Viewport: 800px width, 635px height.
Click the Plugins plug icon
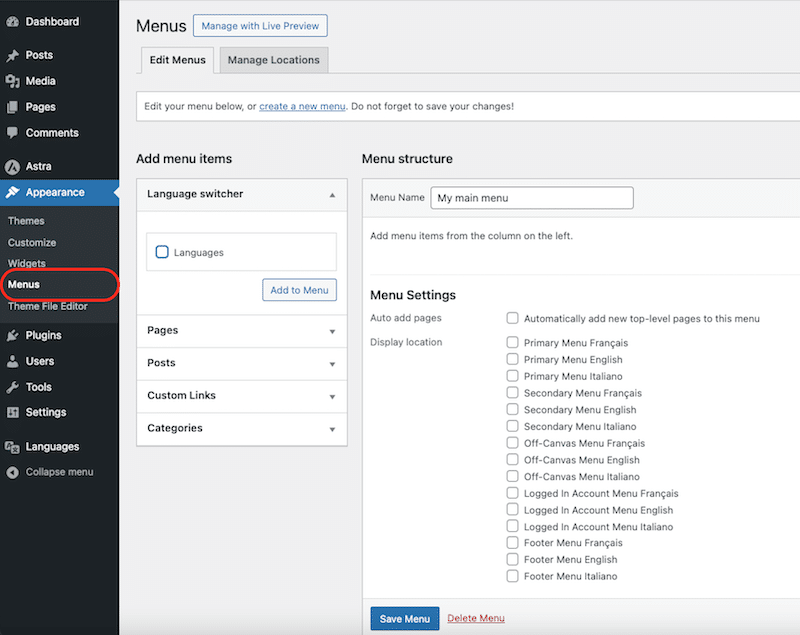pyautogui.click(x=13, y=335)
